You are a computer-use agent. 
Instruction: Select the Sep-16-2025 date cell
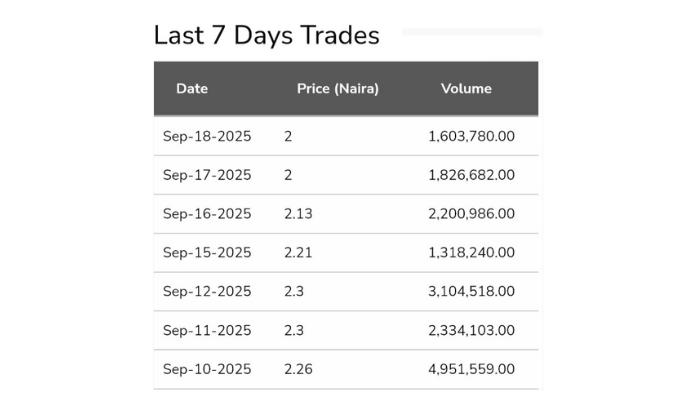pos(207,214)
